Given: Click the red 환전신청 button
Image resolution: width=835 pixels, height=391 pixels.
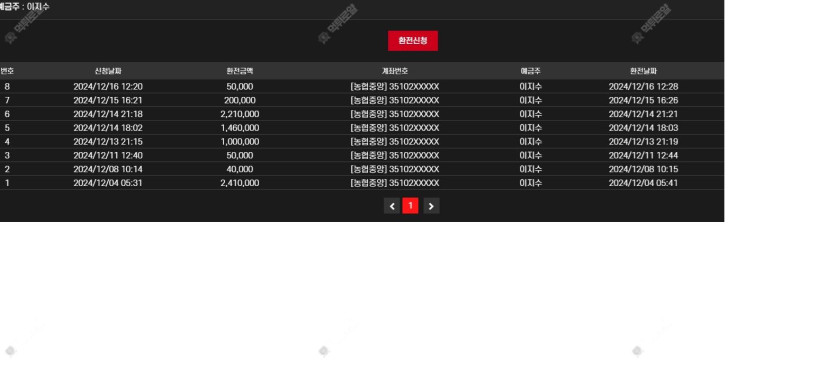Looking at the screenshot, I should coord(413,41).
